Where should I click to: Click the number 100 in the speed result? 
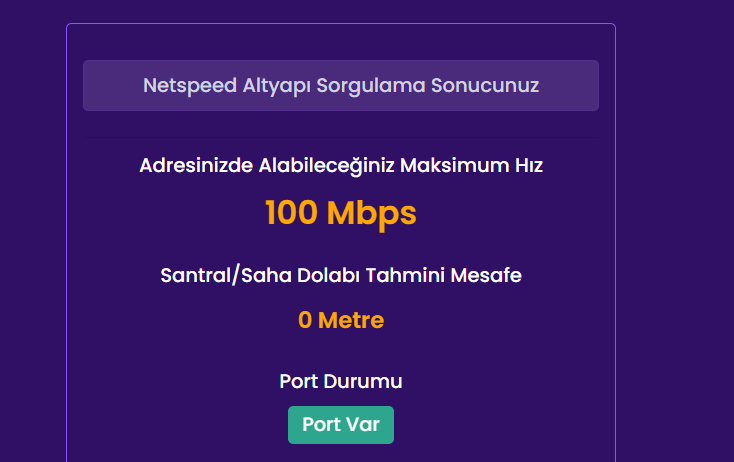point(291,213)
